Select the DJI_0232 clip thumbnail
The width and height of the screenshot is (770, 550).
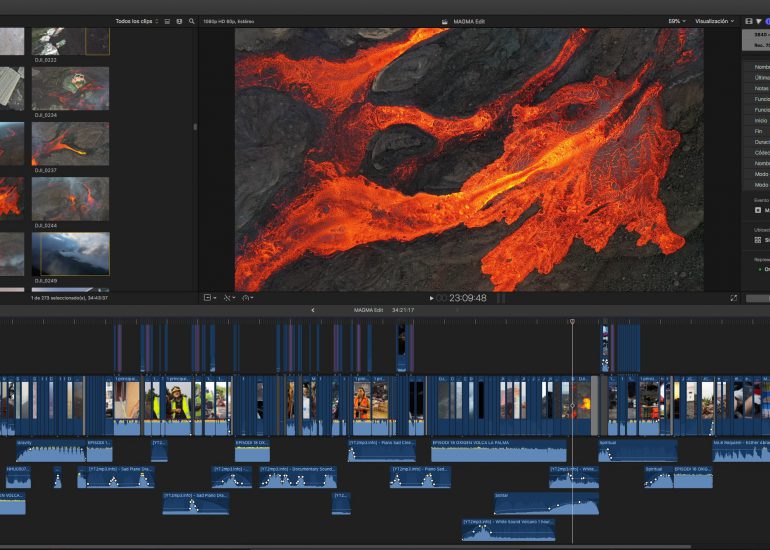(x=71, y=41)
